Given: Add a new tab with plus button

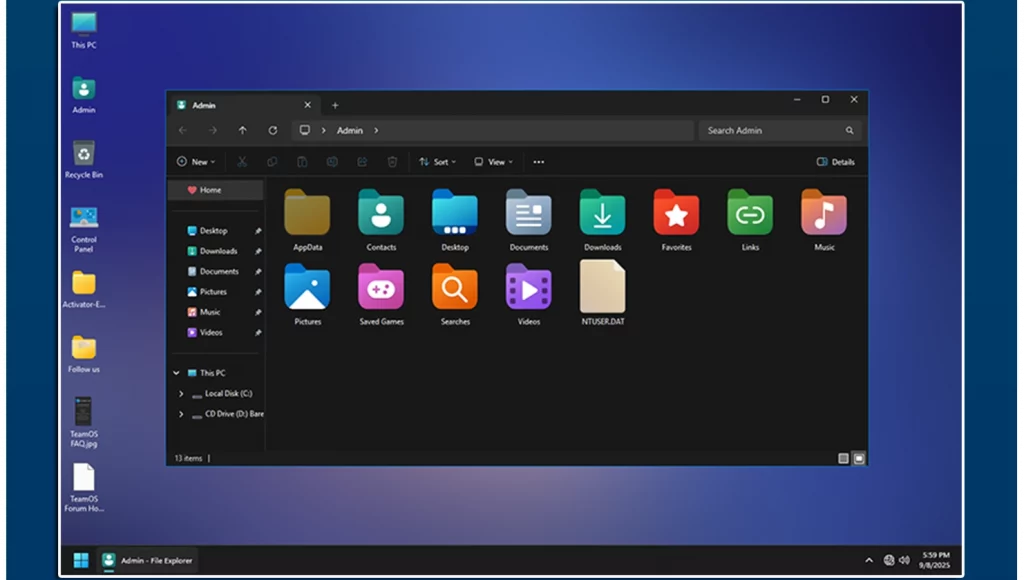Looking at the screenshot, I should [335, 105].
